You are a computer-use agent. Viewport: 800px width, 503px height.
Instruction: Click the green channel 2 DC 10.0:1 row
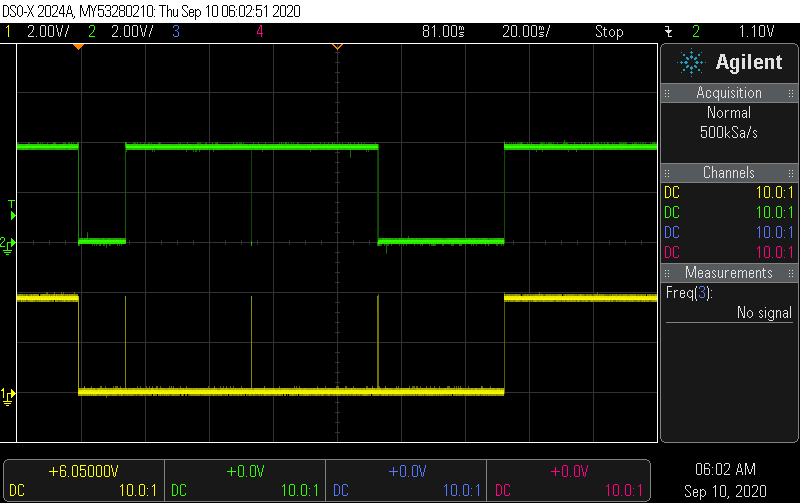[x=729, y=213]
